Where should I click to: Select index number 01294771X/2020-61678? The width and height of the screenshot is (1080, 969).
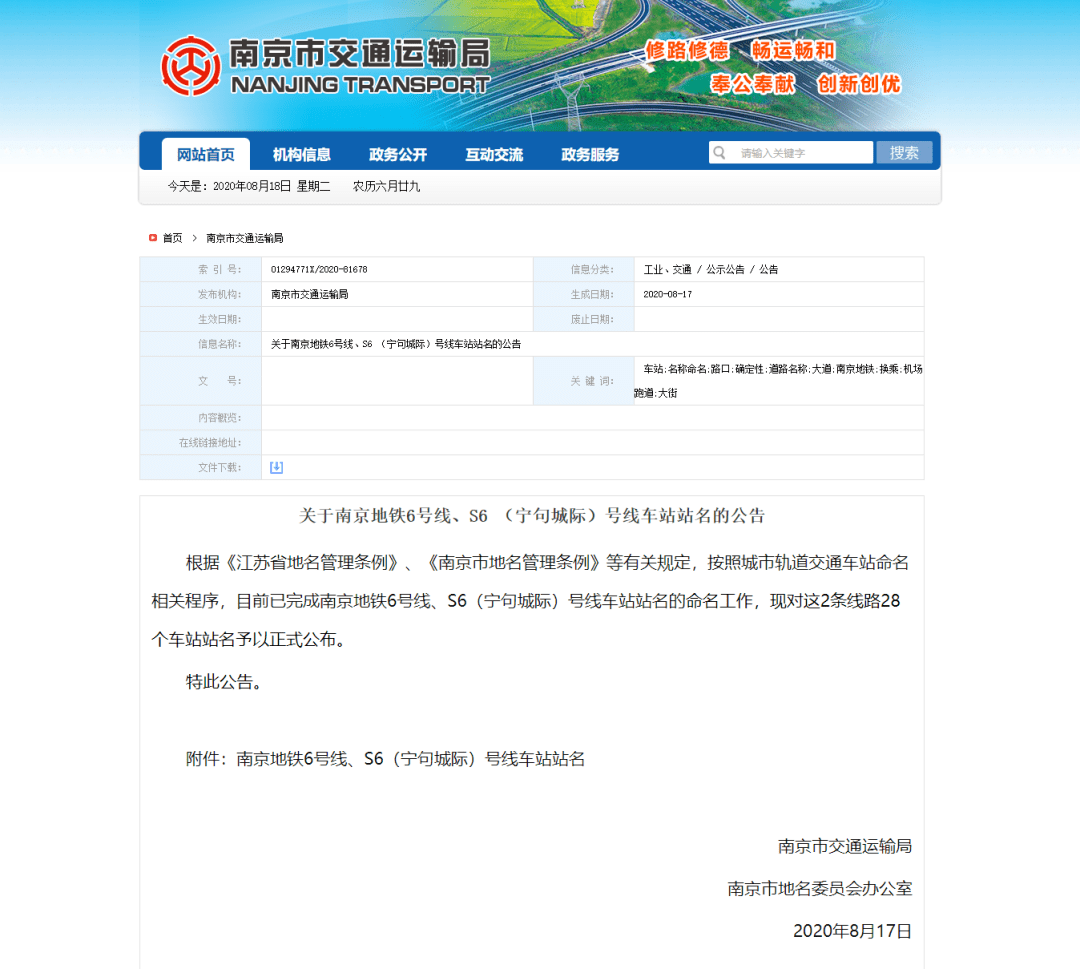coord(319,269)
